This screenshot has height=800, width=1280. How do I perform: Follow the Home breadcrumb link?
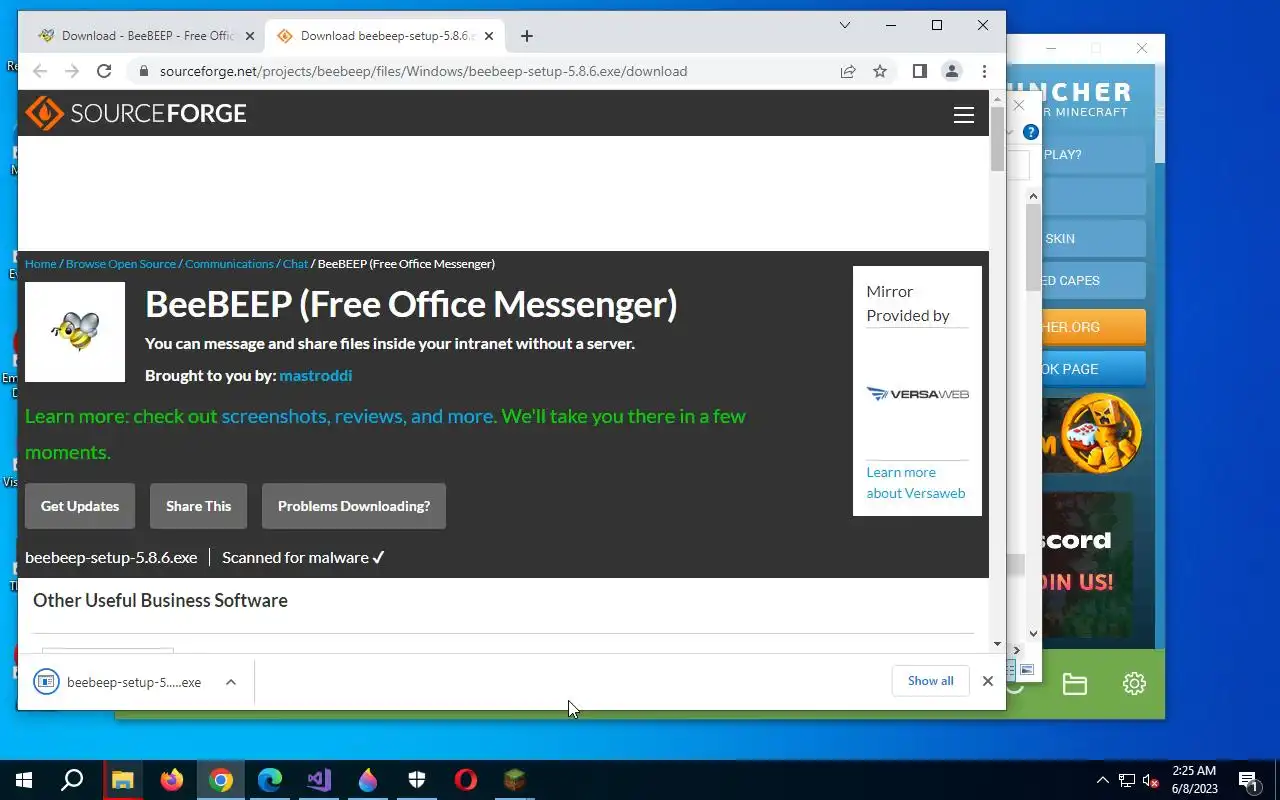41,264
